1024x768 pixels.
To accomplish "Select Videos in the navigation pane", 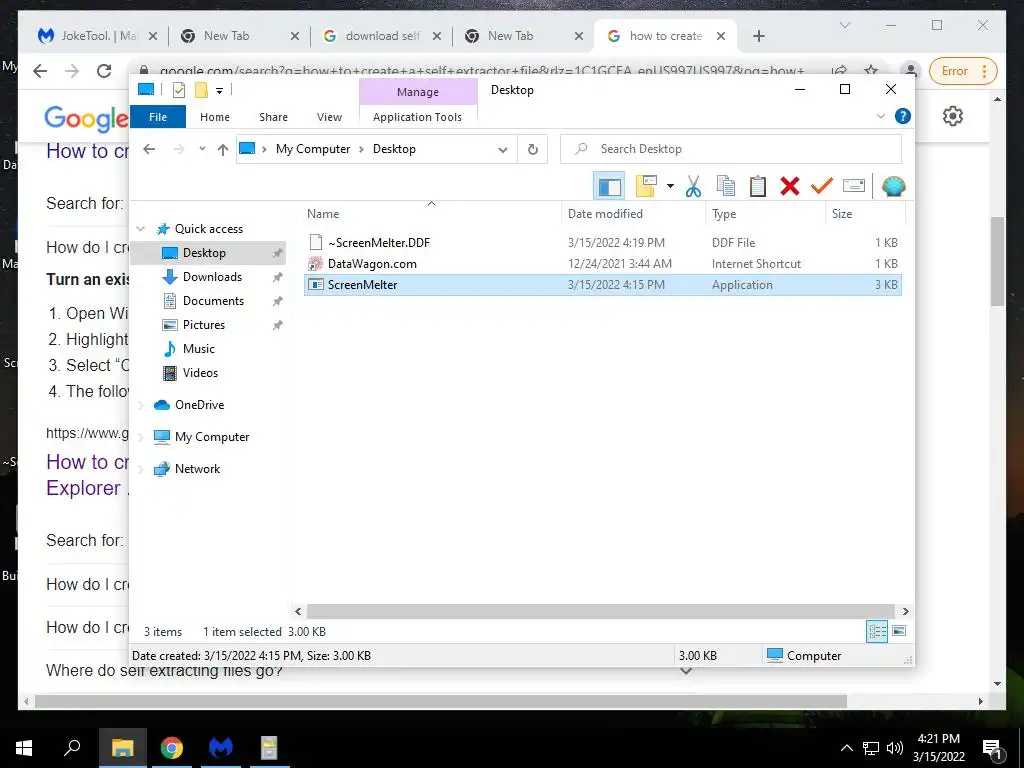I will (x=200, y=373).
